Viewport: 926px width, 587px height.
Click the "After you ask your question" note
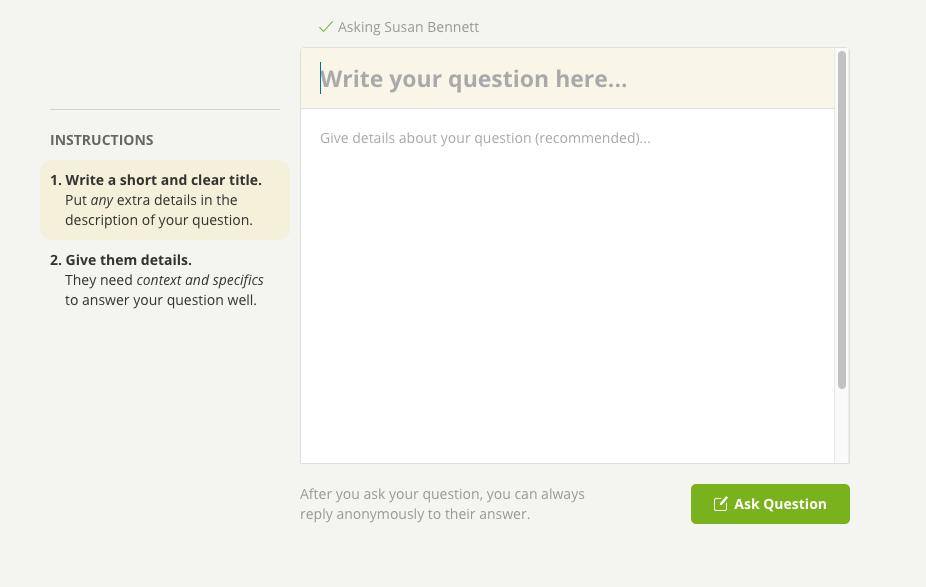click(x=442, y=494)
